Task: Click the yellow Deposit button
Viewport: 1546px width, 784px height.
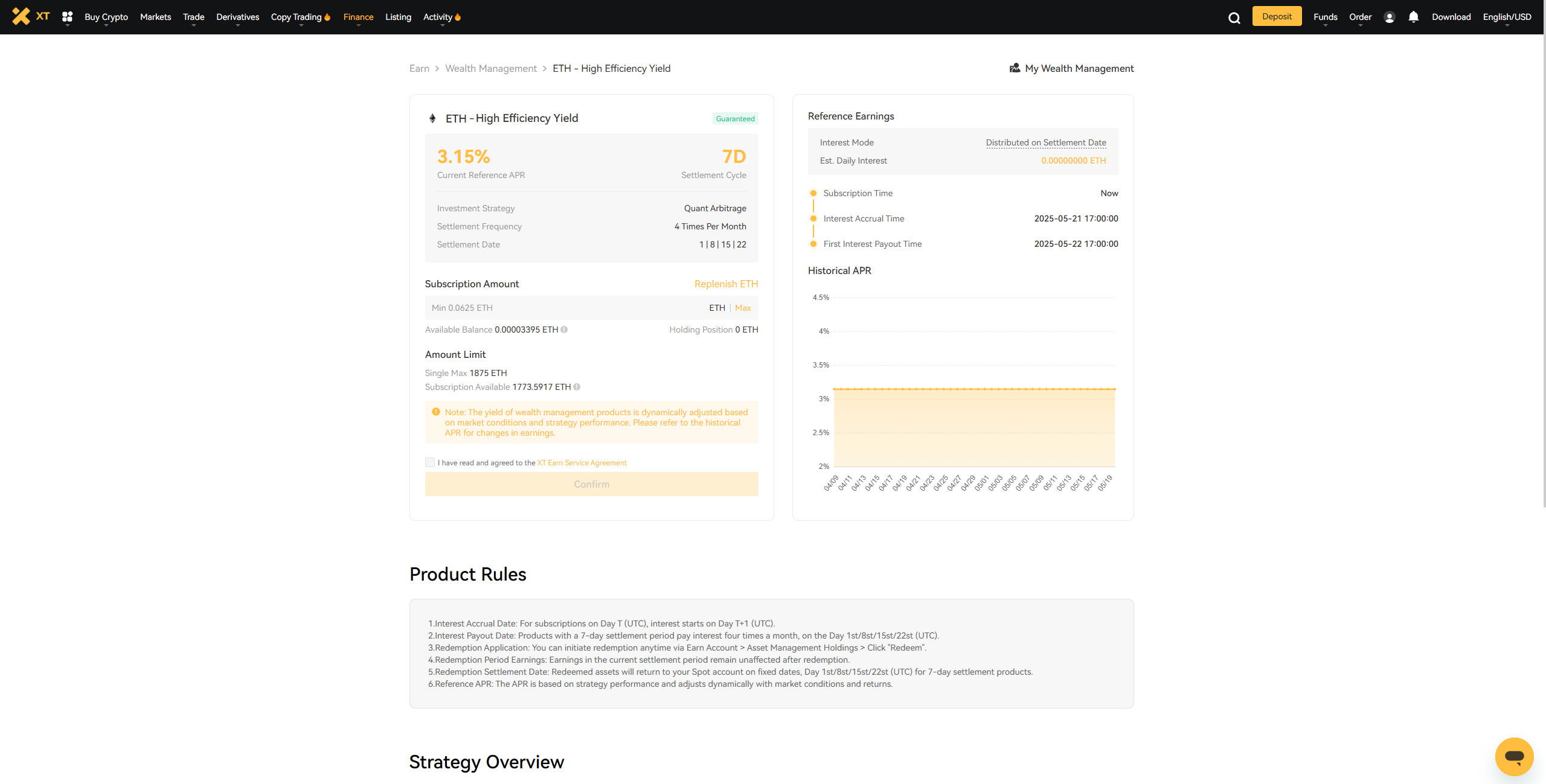Action: 1277,16
